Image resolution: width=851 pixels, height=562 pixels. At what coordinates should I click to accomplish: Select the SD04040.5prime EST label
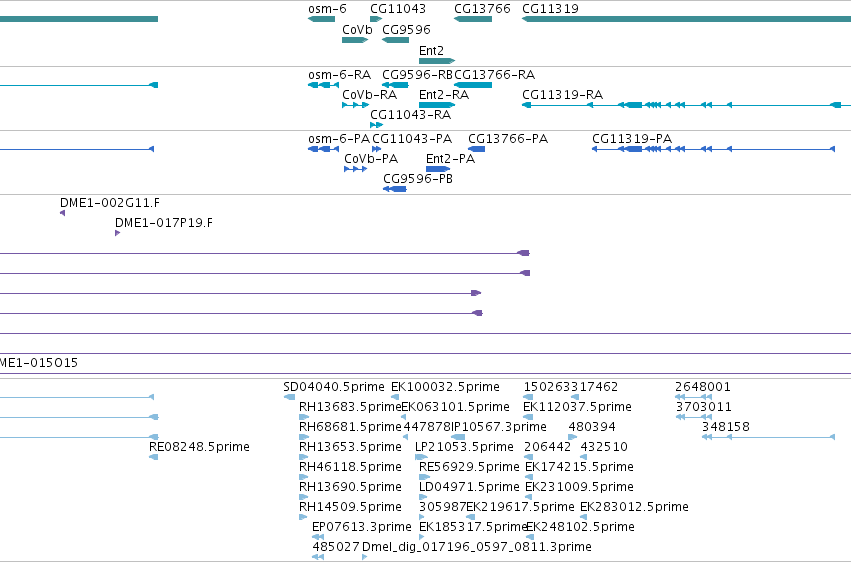334,387
